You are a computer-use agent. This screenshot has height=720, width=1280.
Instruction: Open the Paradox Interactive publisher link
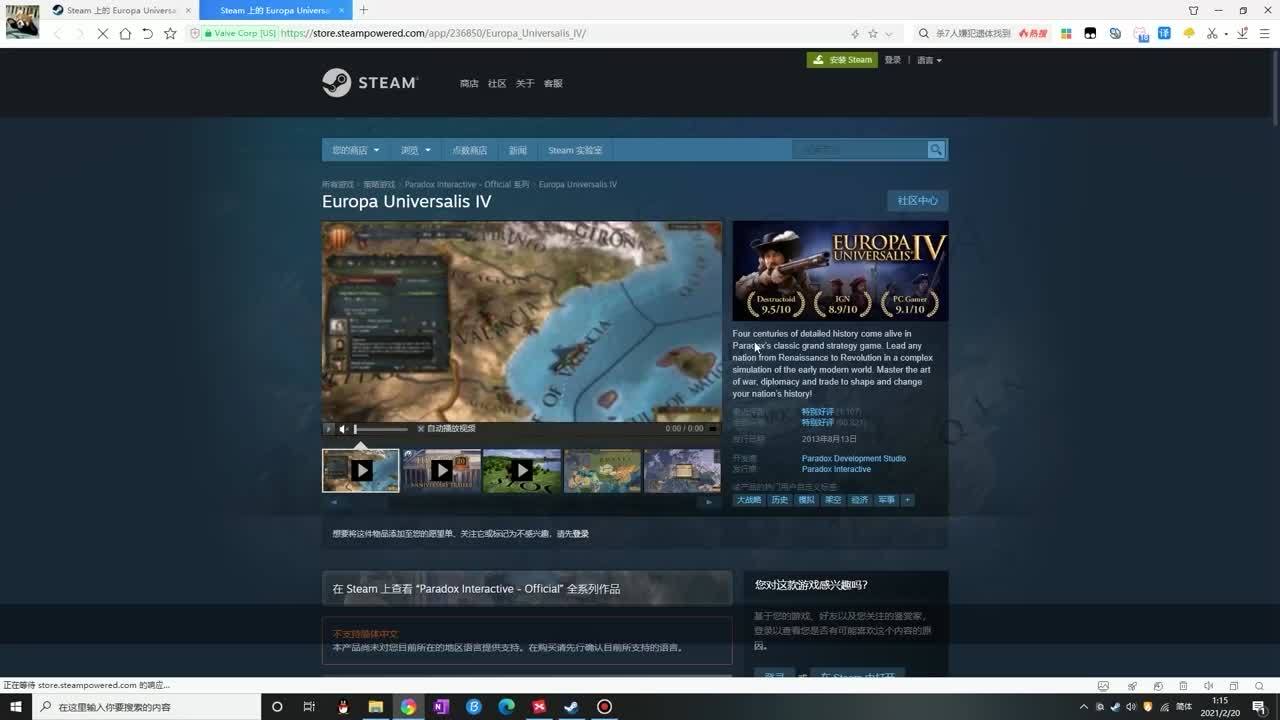click(x=836, y=469)
